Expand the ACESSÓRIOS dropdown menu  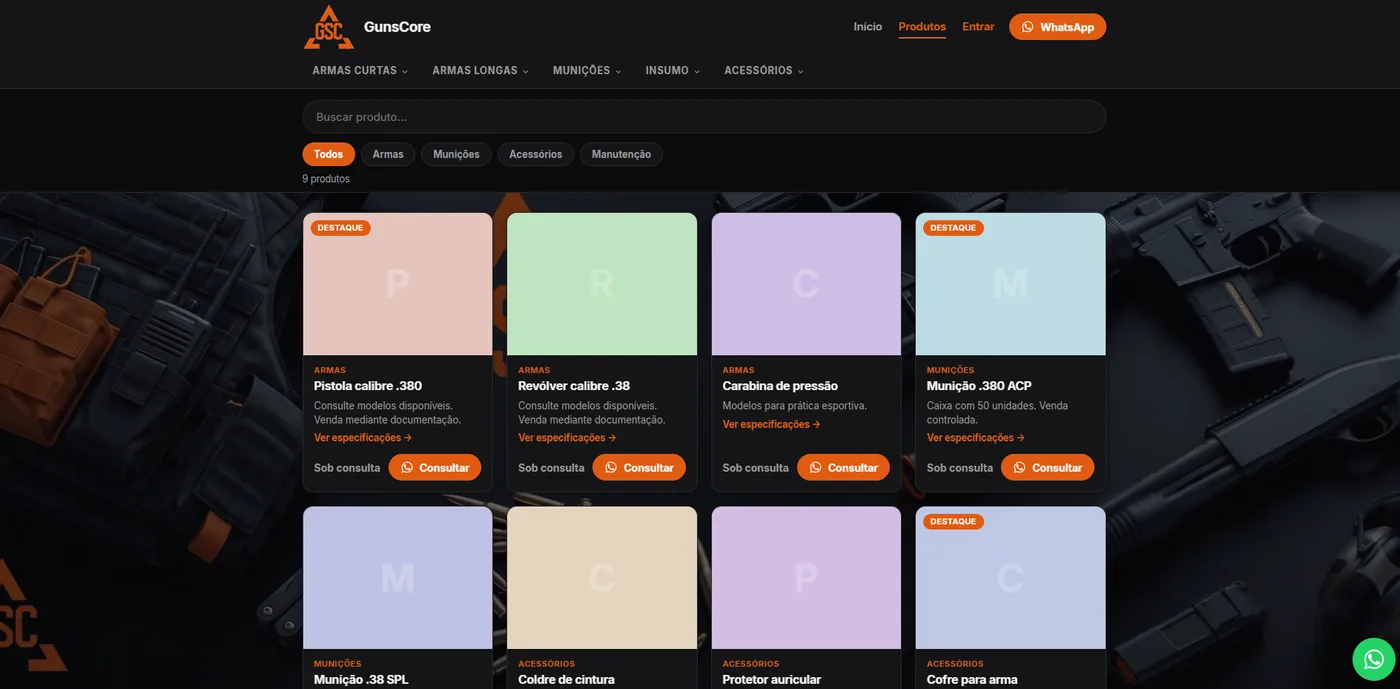[764, 71]
